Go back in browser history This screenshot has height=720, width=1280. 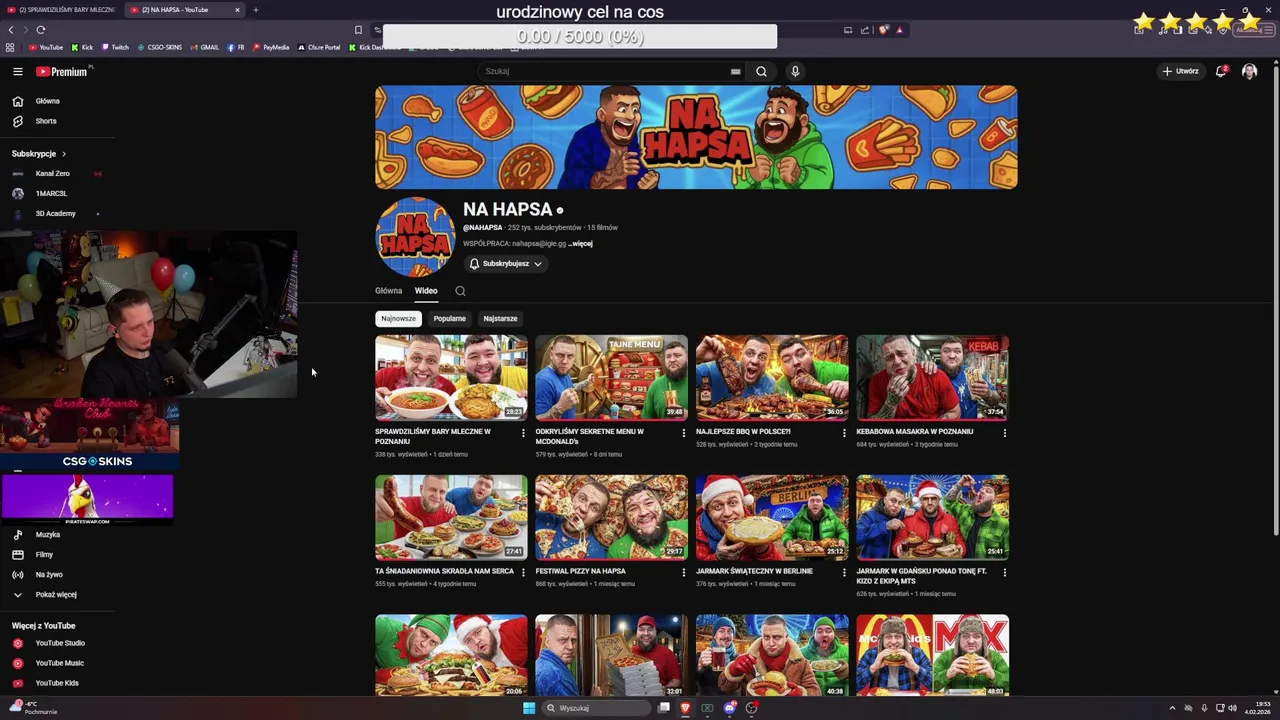(11, 30)
